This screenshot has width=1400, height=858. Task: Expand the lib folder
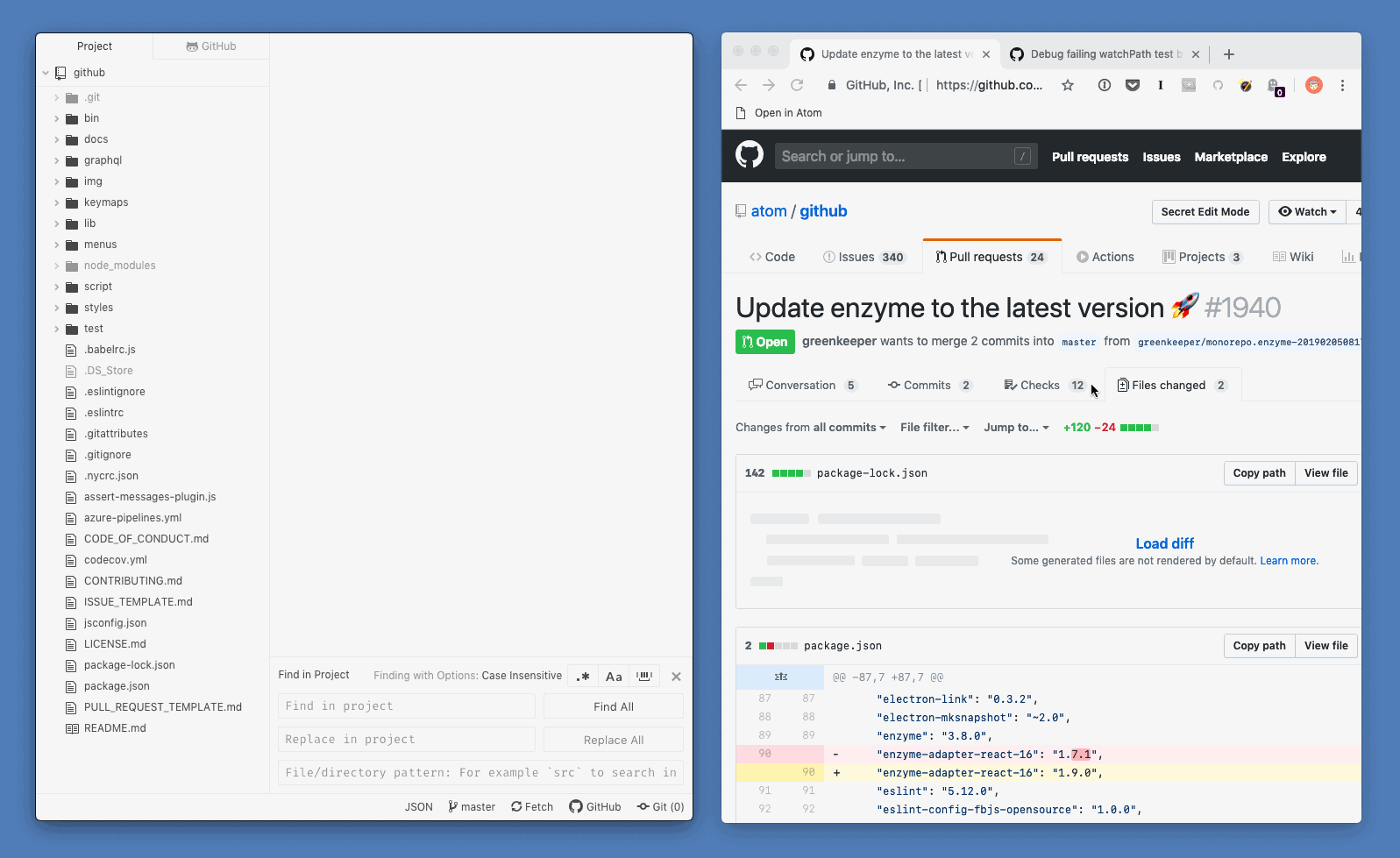tap(57, 223)
